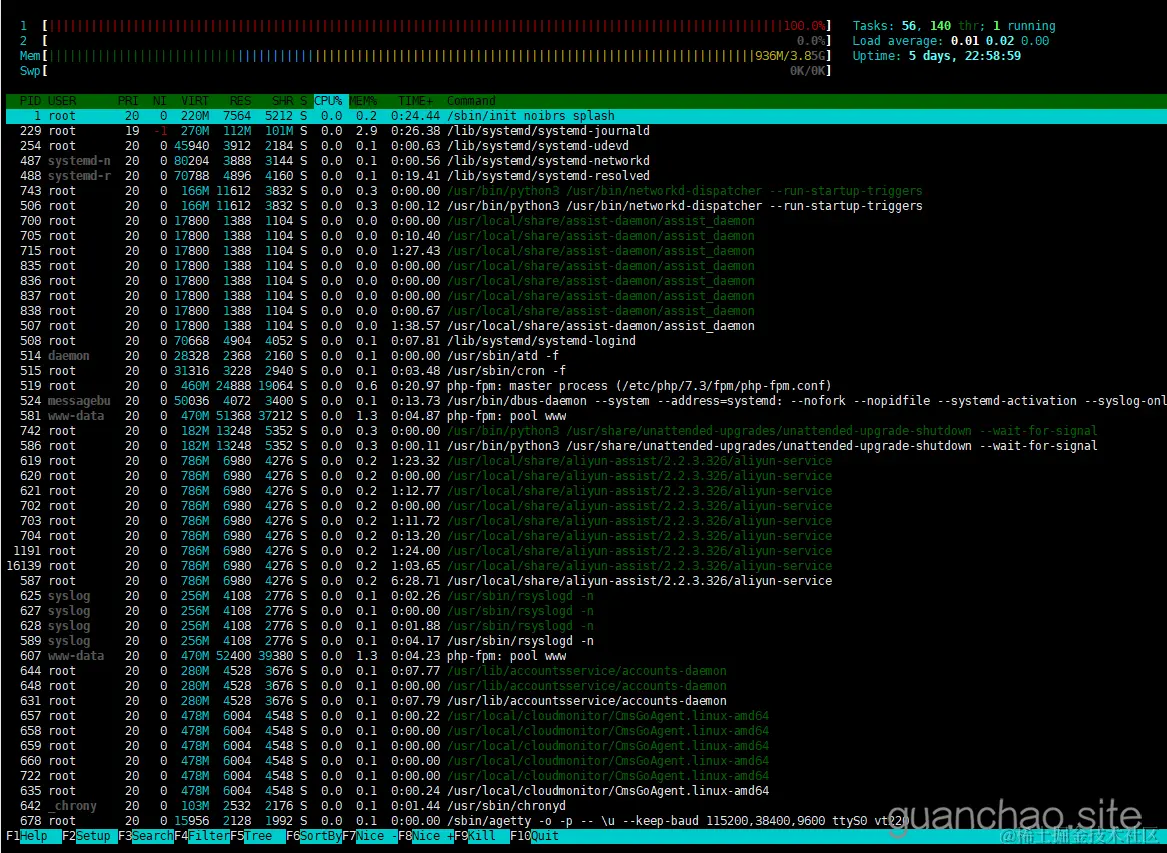Select PID 514 /usr/sbin/atd row
Screen dimensions: 1167x853
(586, 356)
